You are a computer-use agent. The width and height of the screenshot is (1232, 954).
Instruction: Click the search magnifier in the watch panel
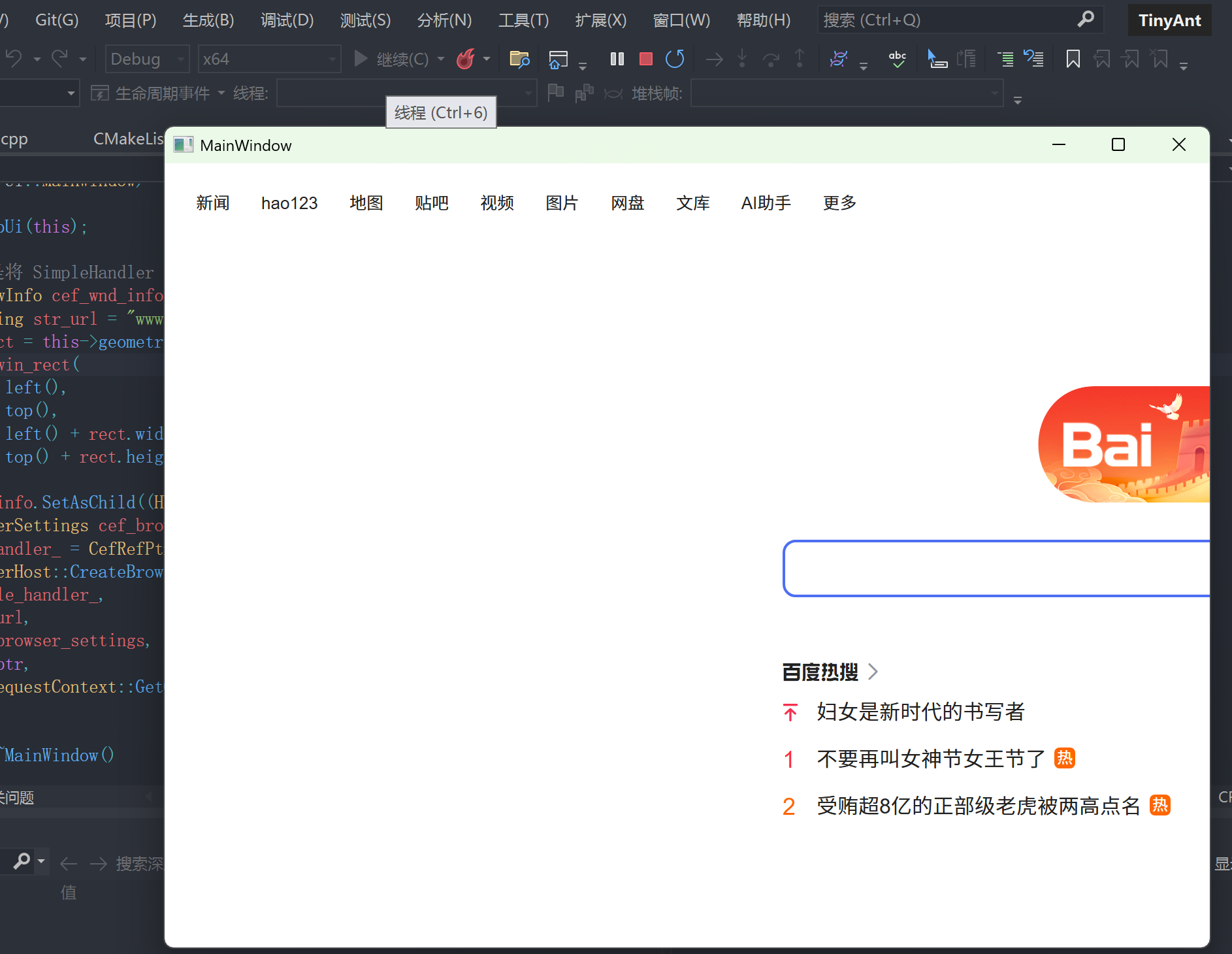point(20,861)
